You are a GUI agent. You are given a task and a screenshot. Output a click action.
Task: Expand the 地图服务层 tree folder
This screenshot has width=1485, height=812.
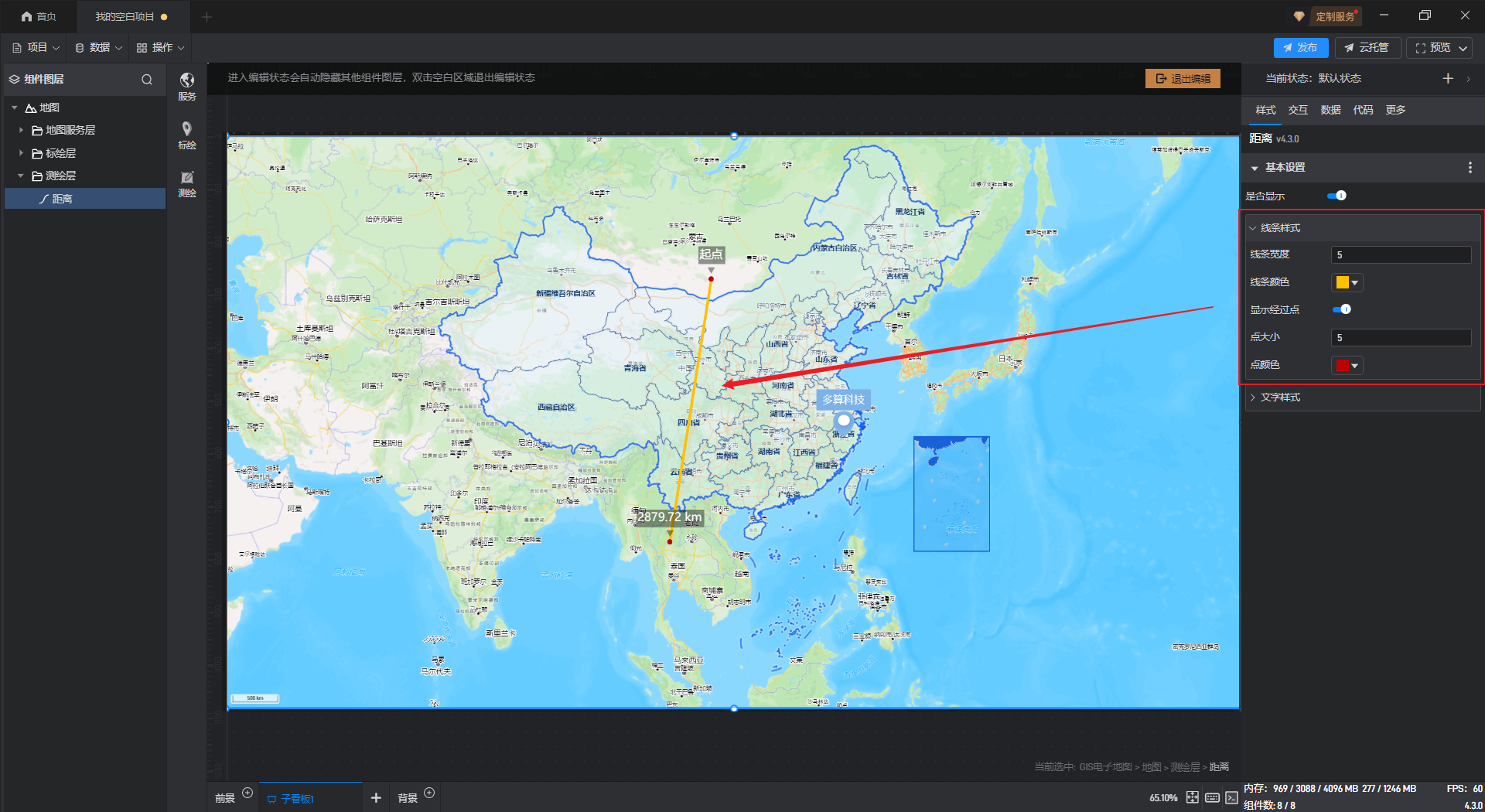22,130
